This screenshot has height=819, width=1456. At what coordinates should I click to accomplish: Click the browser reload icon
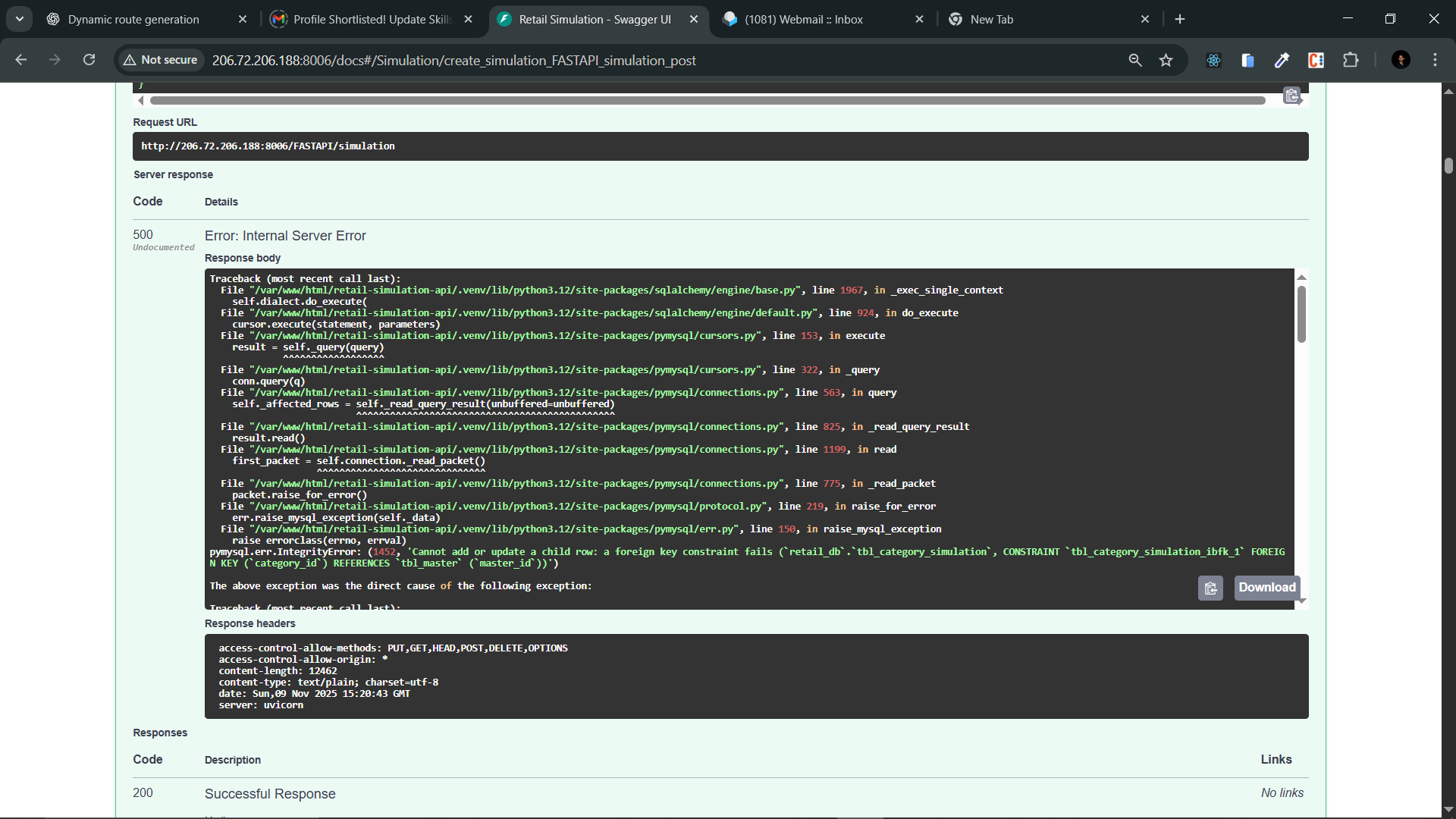point(89,60)
